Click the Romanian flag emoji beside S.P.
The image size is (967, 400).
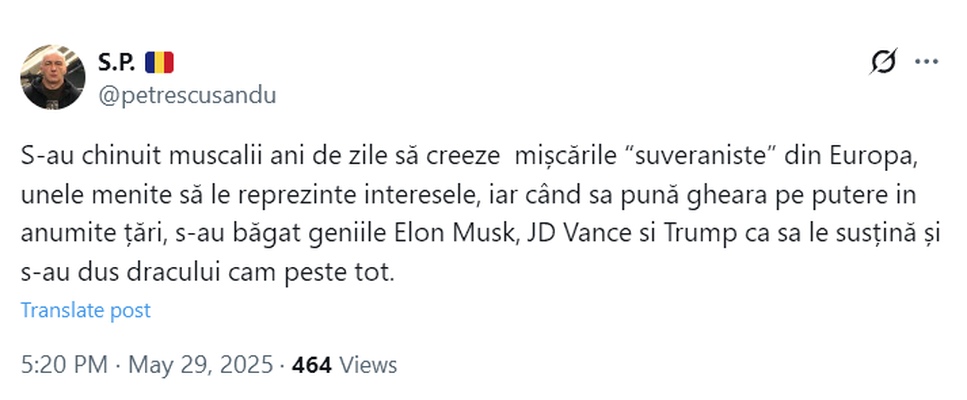click(159, 63)
